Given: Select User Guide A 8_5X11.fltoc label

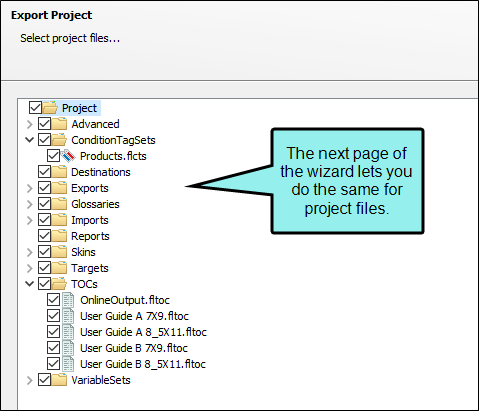Looking at the screenshot, I should [x=143, y=332].
